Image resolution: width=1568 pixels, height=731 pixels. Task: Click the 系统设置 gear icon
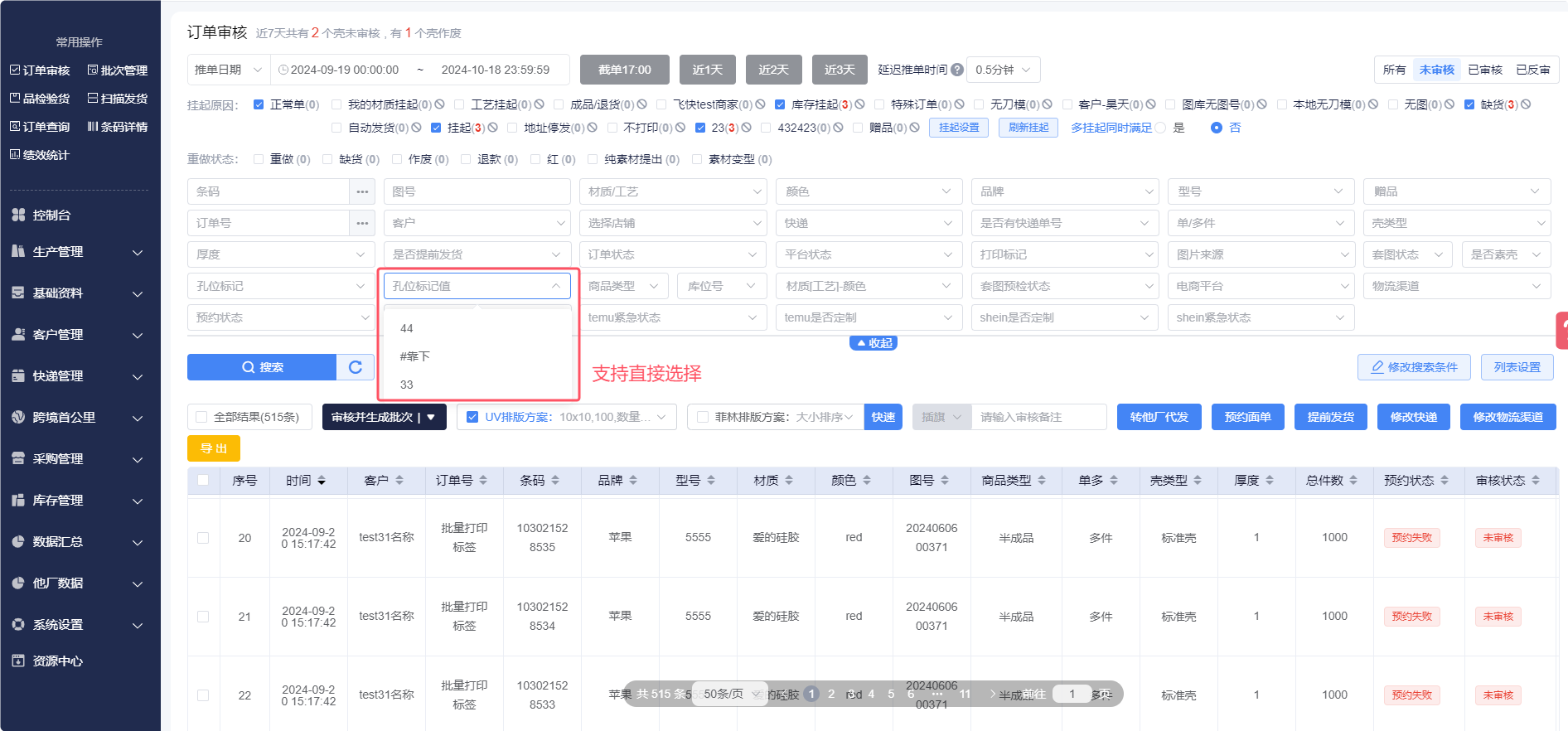click(x=18, y=624)
